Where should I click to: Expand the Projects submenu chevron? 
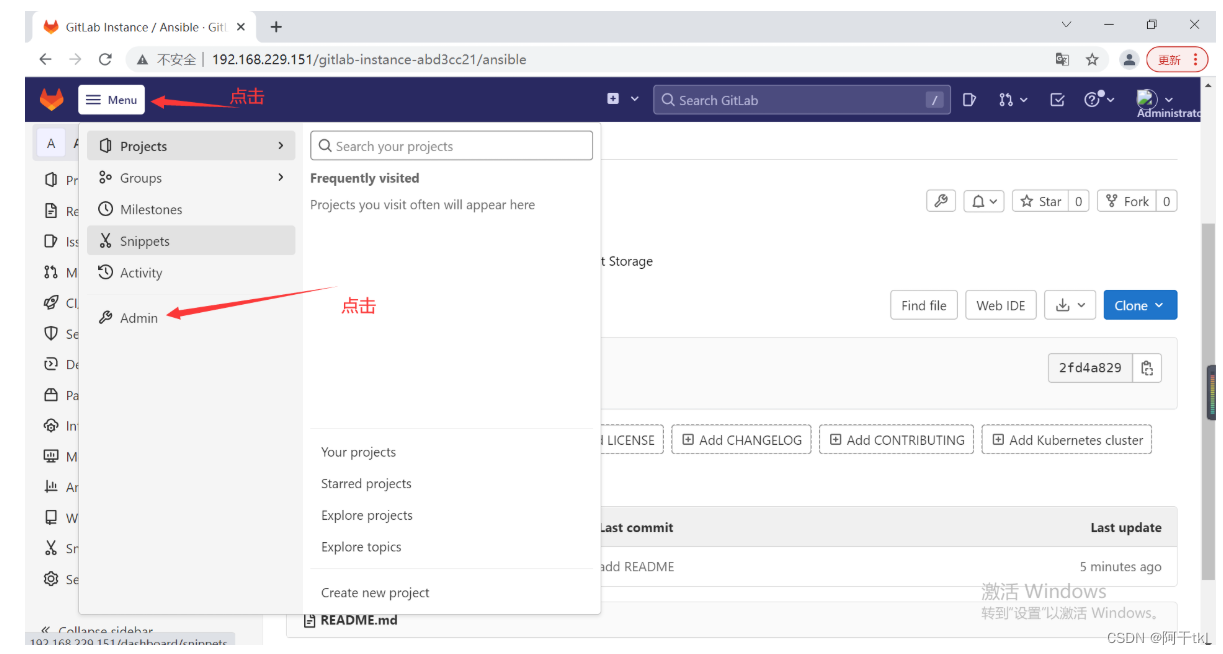click(x=280, y=146)
